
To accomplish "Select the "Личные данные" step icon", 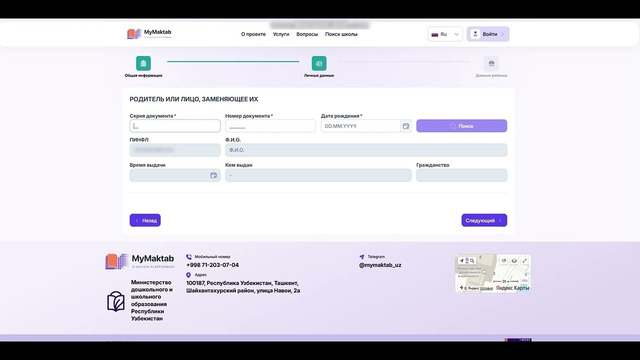I will [319, 63].
